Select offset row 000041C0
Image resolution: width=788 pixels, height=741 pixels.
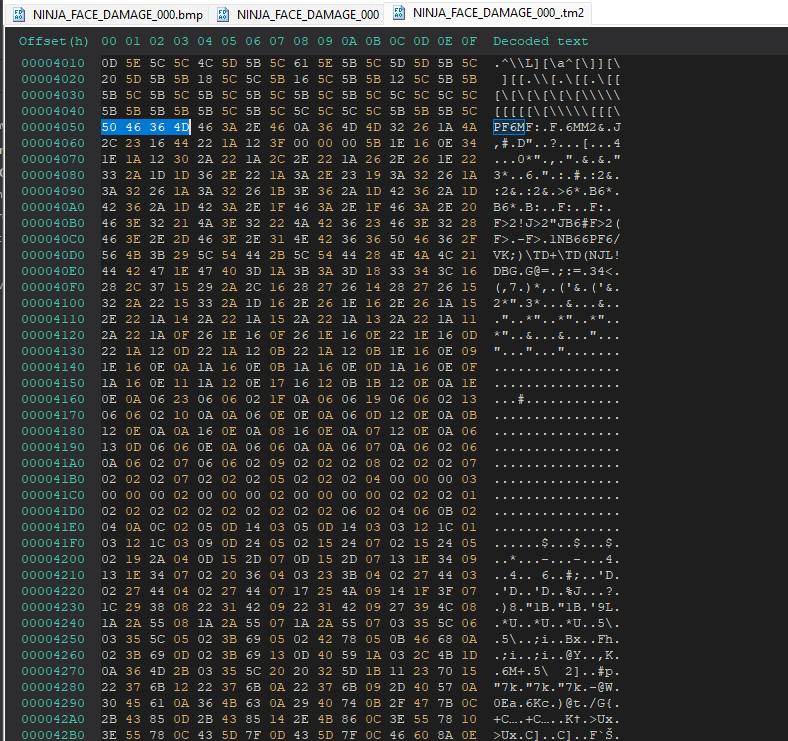click(x=53, y=495)
